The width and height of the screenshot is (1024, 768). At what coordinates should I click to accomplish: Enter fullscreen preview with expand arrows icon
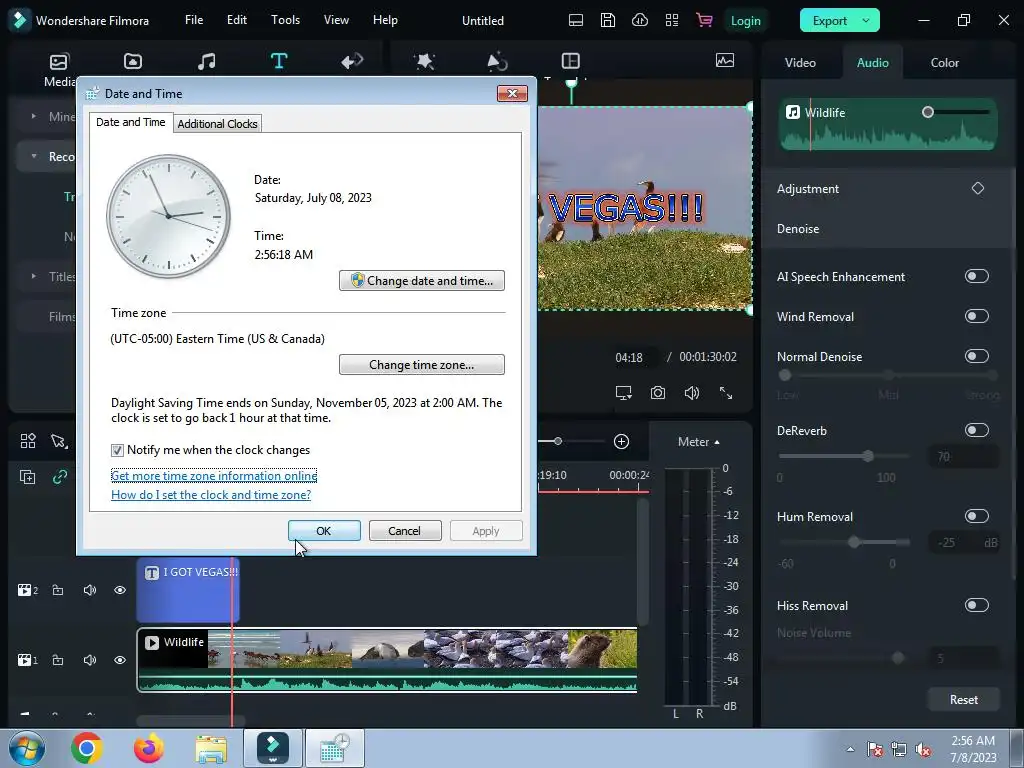(726, 392)
